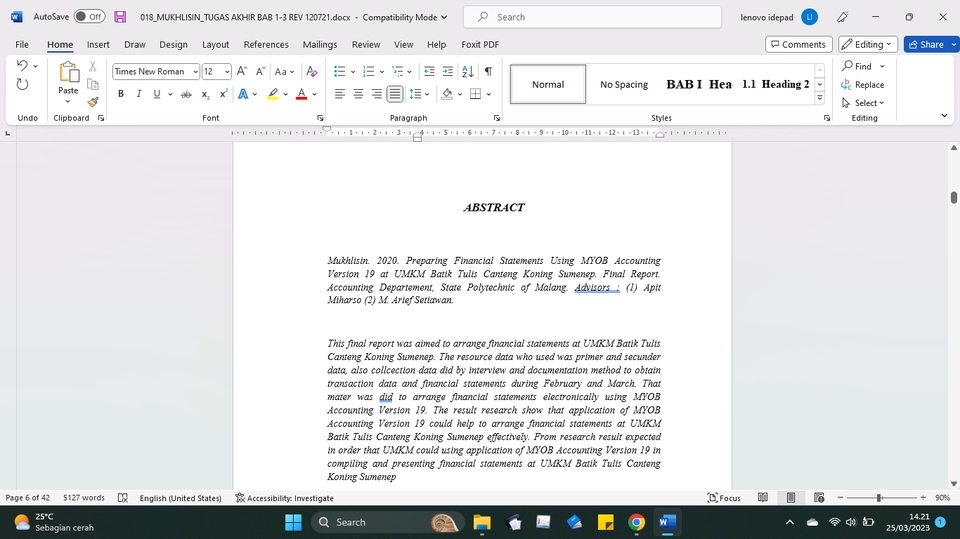
Task: Expand the numbering list dropdown
Action: point(381,72)
